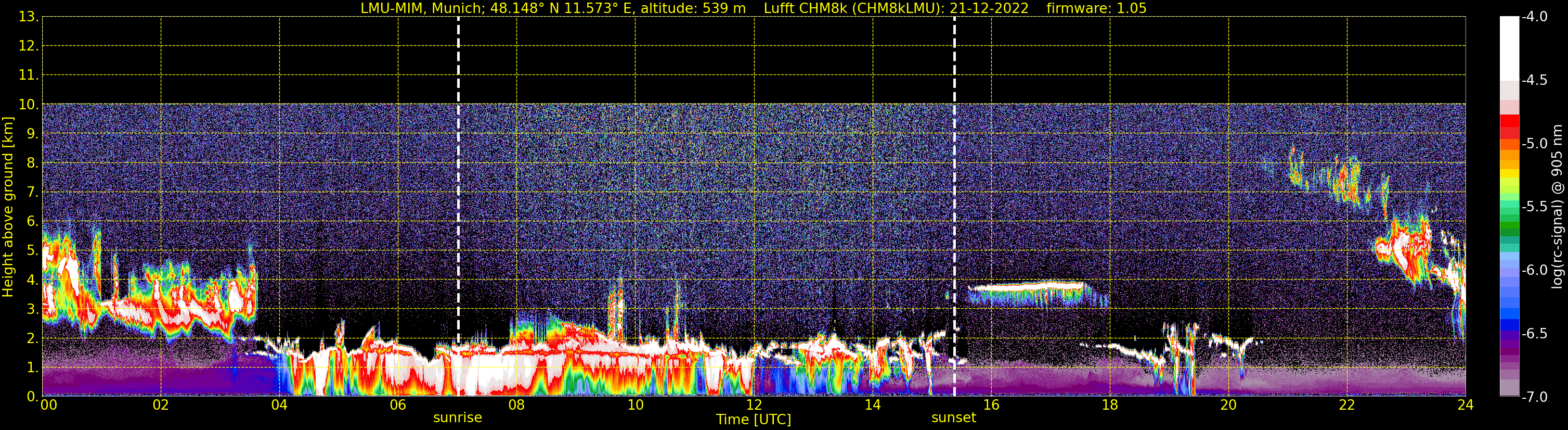Viewport: 1568px width, 430px height.
Task: Click the "-6.0" colorbar tick label
Action: click(1535, 270)
